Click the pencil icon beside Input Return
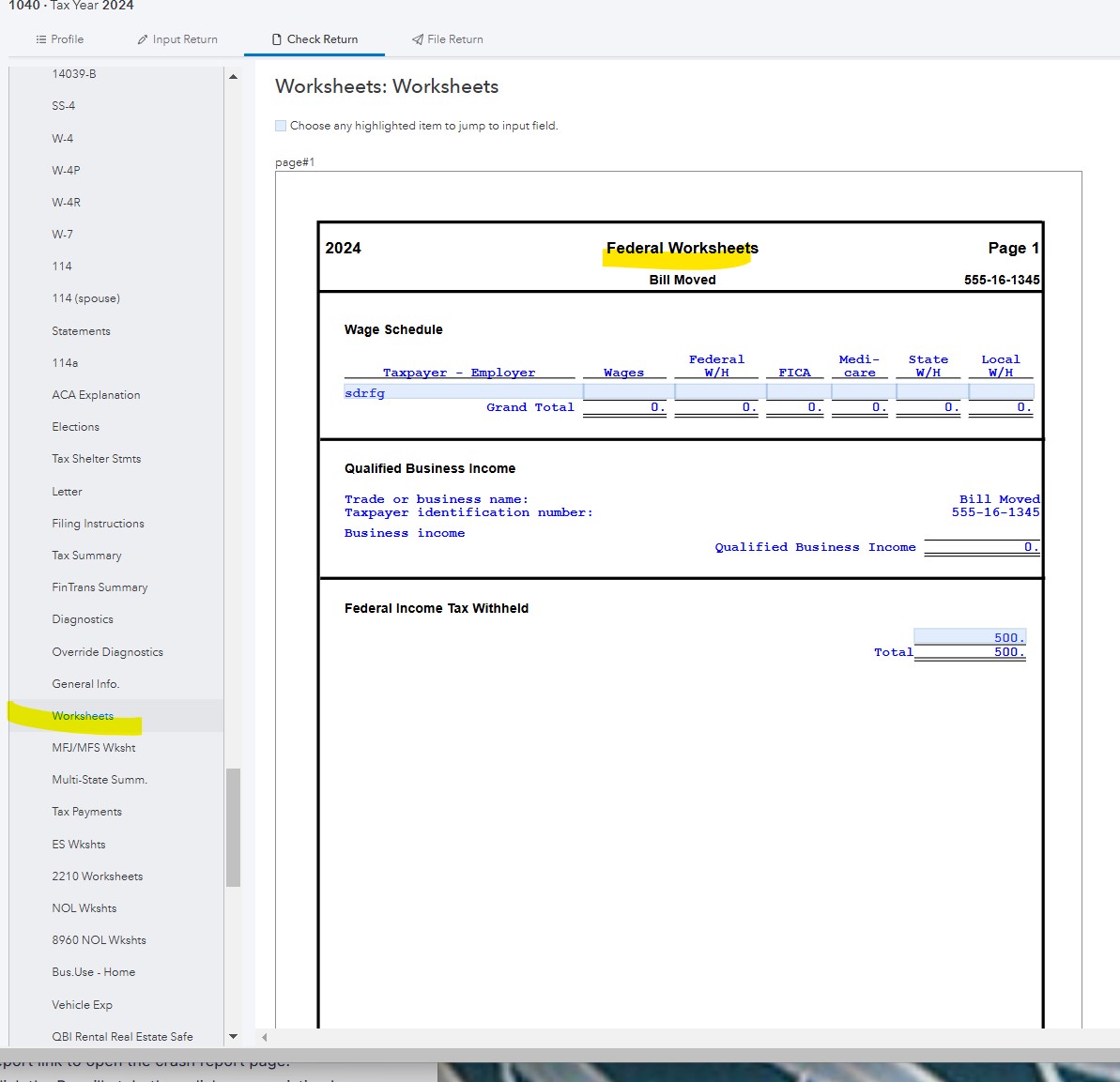Screen dimensions: 1120x1082 tap(141, 39)
